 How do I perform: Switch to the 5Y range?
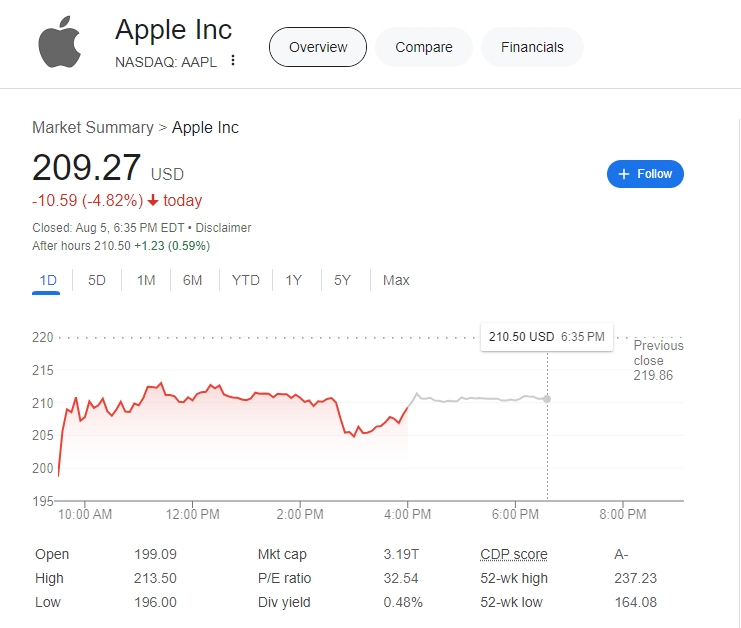coord(342,281)
